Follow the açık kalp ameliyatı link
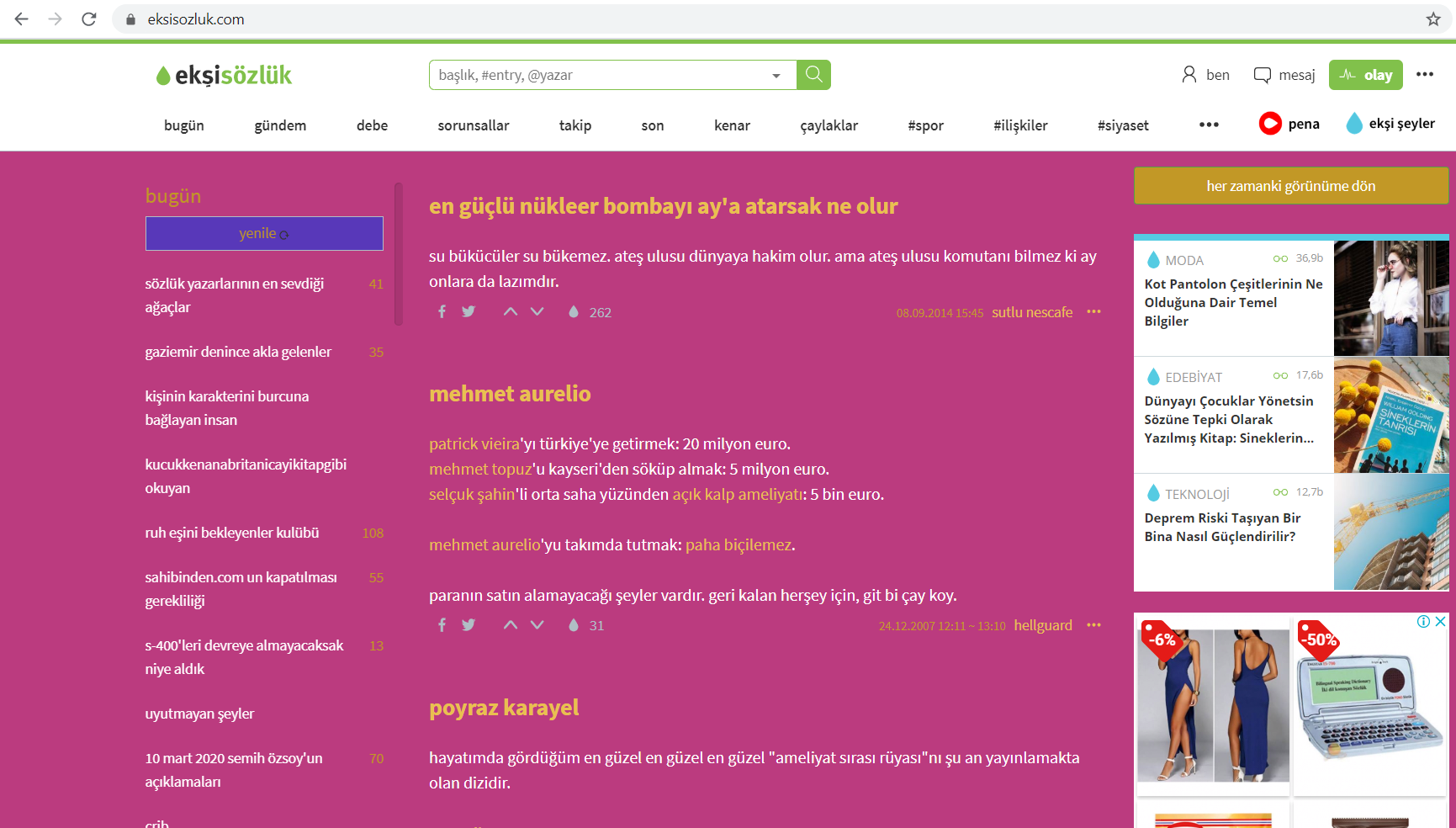The height and width of the screenshot is (828, 1456). tap(738, 494)
